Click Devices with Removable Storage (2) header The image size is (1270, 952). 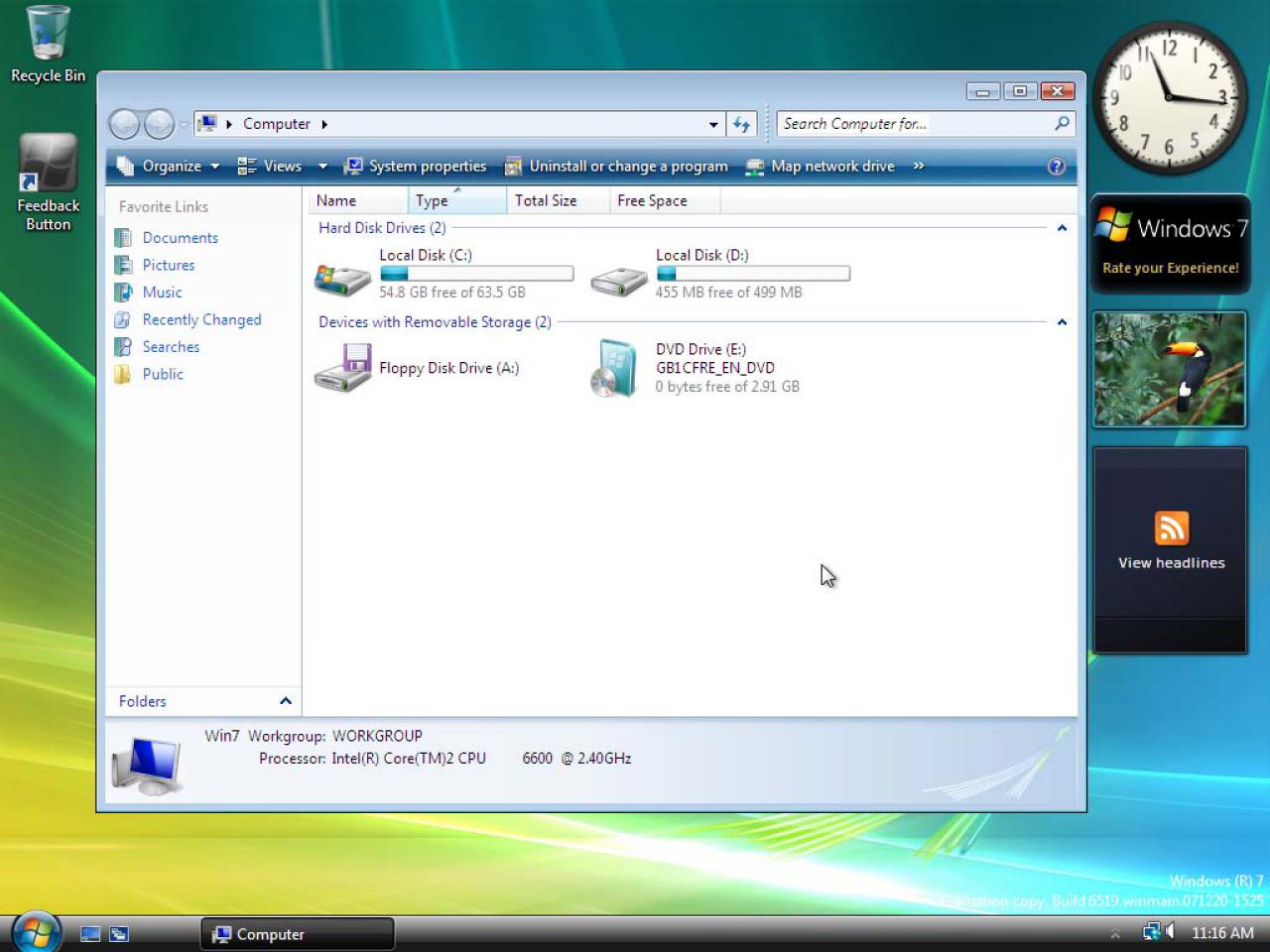[435, 322]
